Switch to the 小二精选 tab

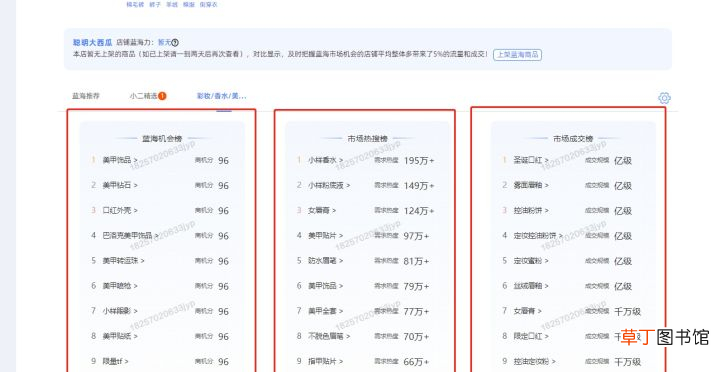144,96
